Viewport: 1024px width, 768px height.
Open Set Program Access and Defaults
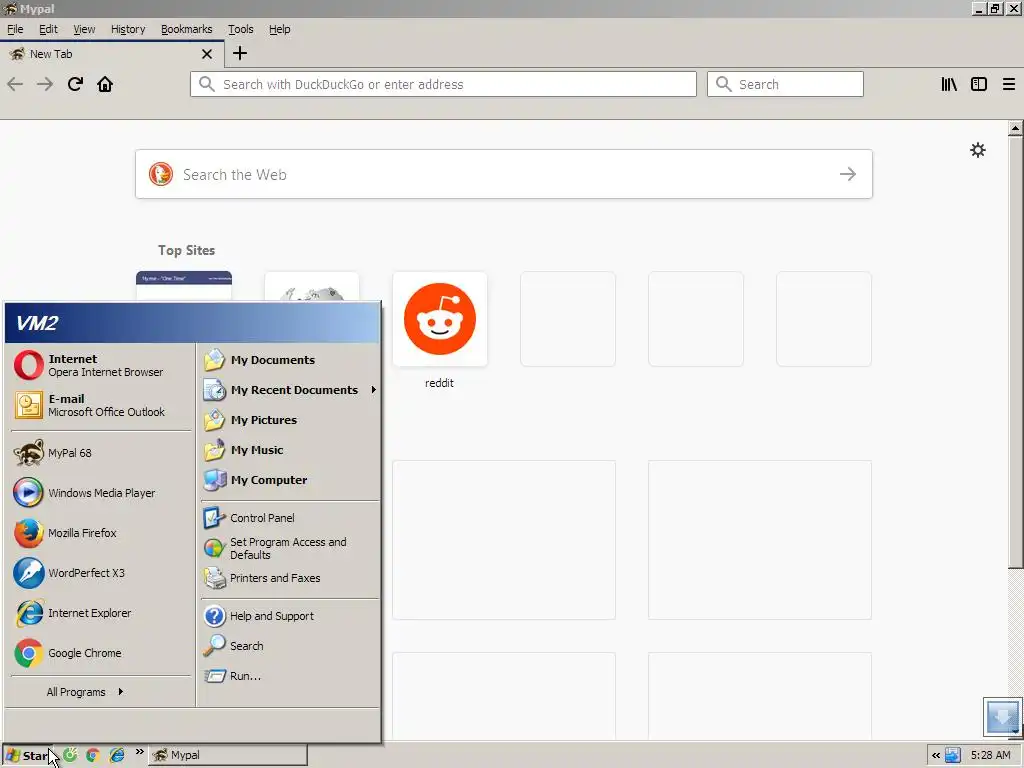(289, 548)
